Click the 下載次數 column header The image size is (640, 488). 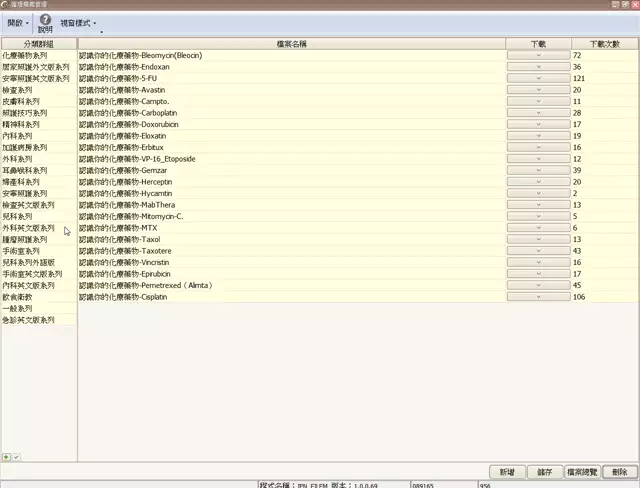pos(604,44)
